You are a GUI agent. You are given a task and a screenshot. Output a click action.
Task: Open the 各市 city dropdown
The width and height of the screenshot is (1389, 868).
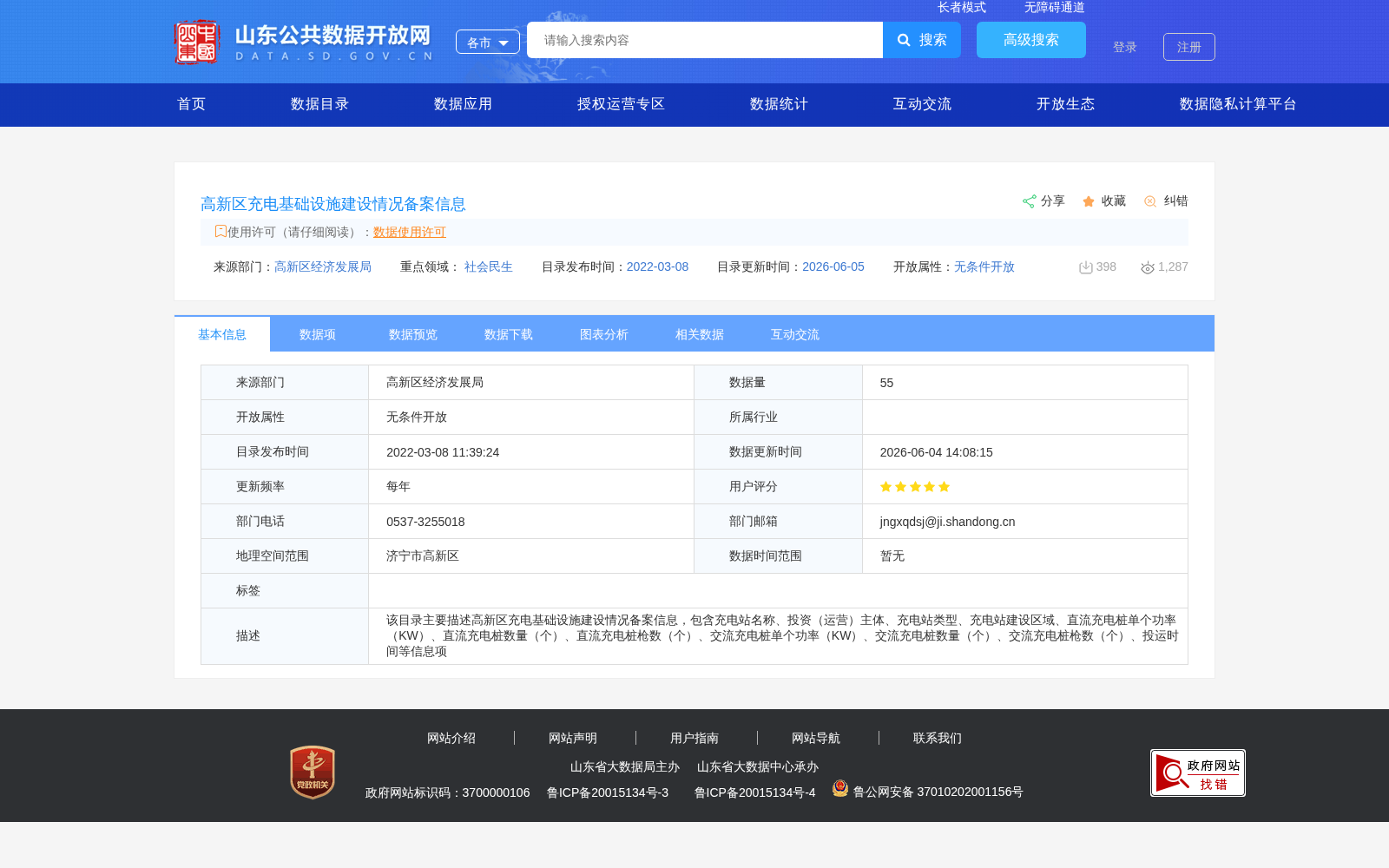click(x=488, y=42)
